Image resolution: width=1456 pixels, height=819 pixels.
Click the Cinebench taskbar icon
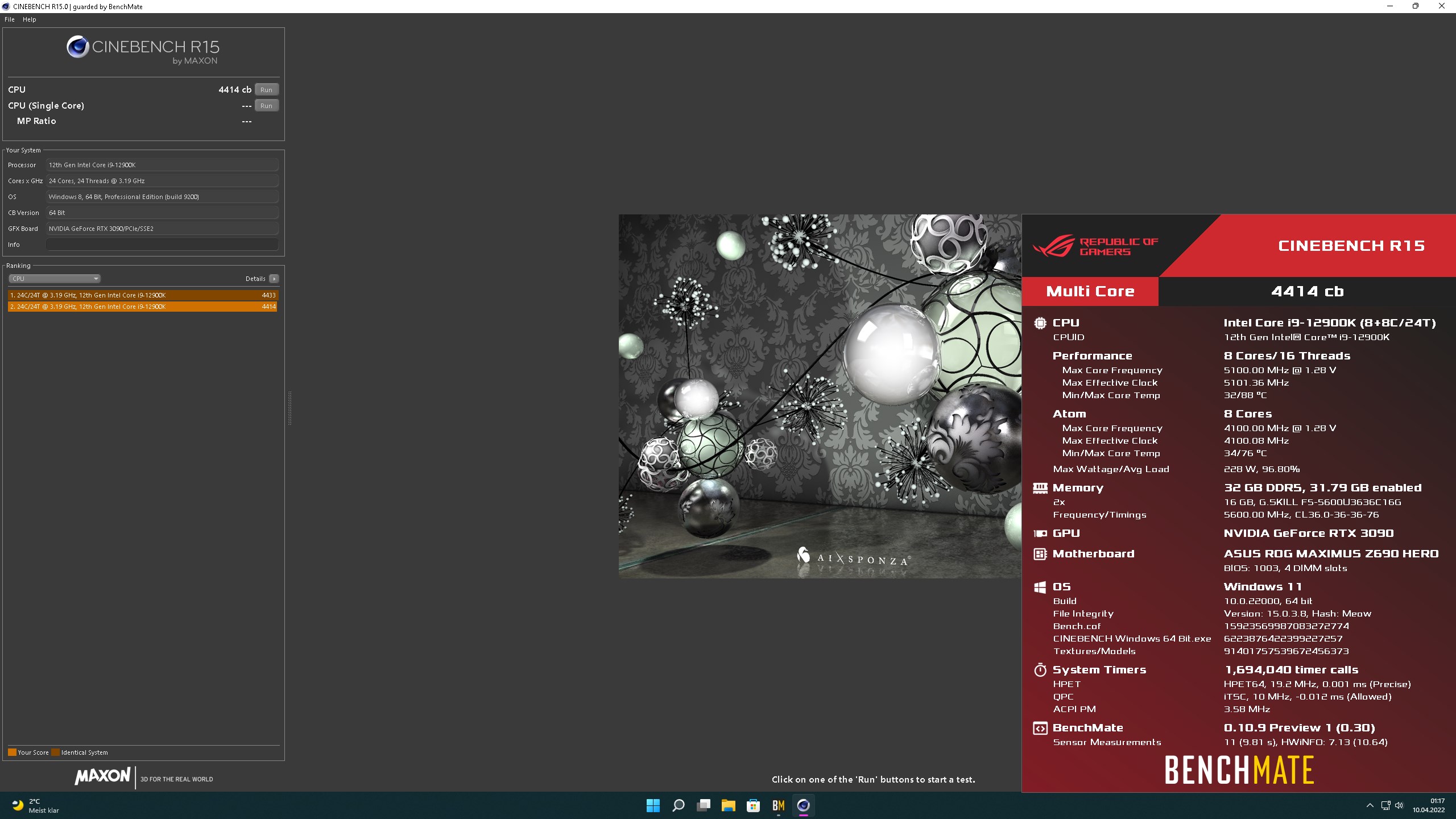pyautogui.click(x=804, y=805)
